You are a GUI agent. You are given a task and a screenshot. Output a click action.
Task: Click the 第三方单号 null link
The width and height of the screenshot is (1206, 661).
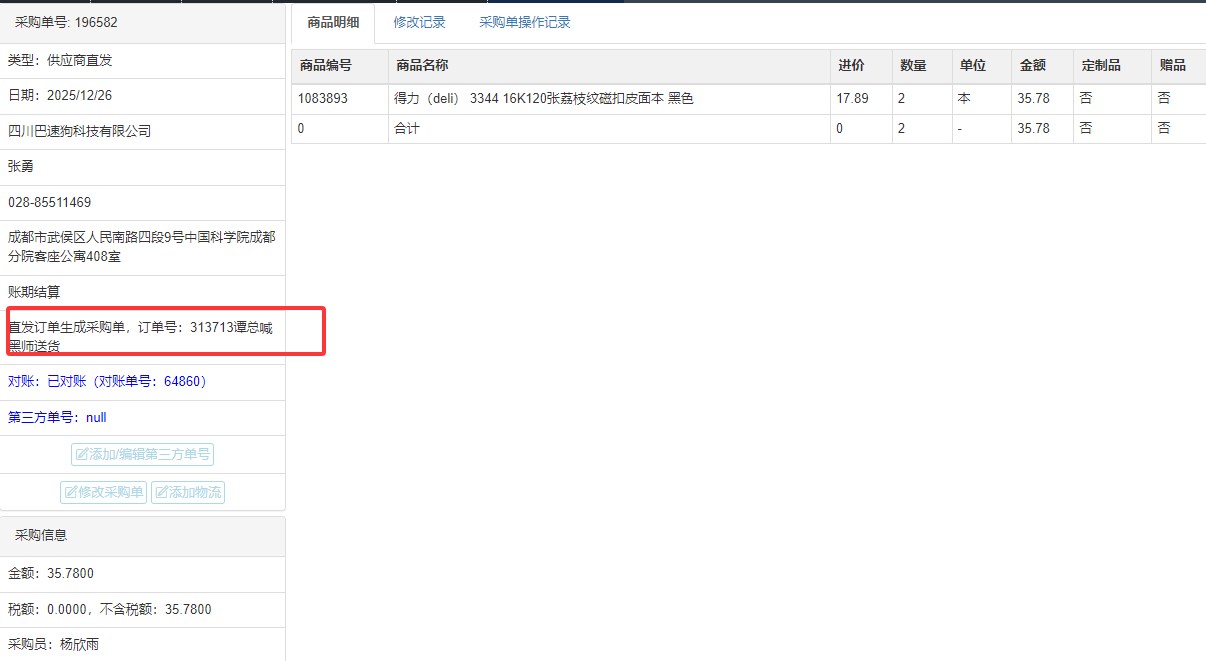(57, 418)
